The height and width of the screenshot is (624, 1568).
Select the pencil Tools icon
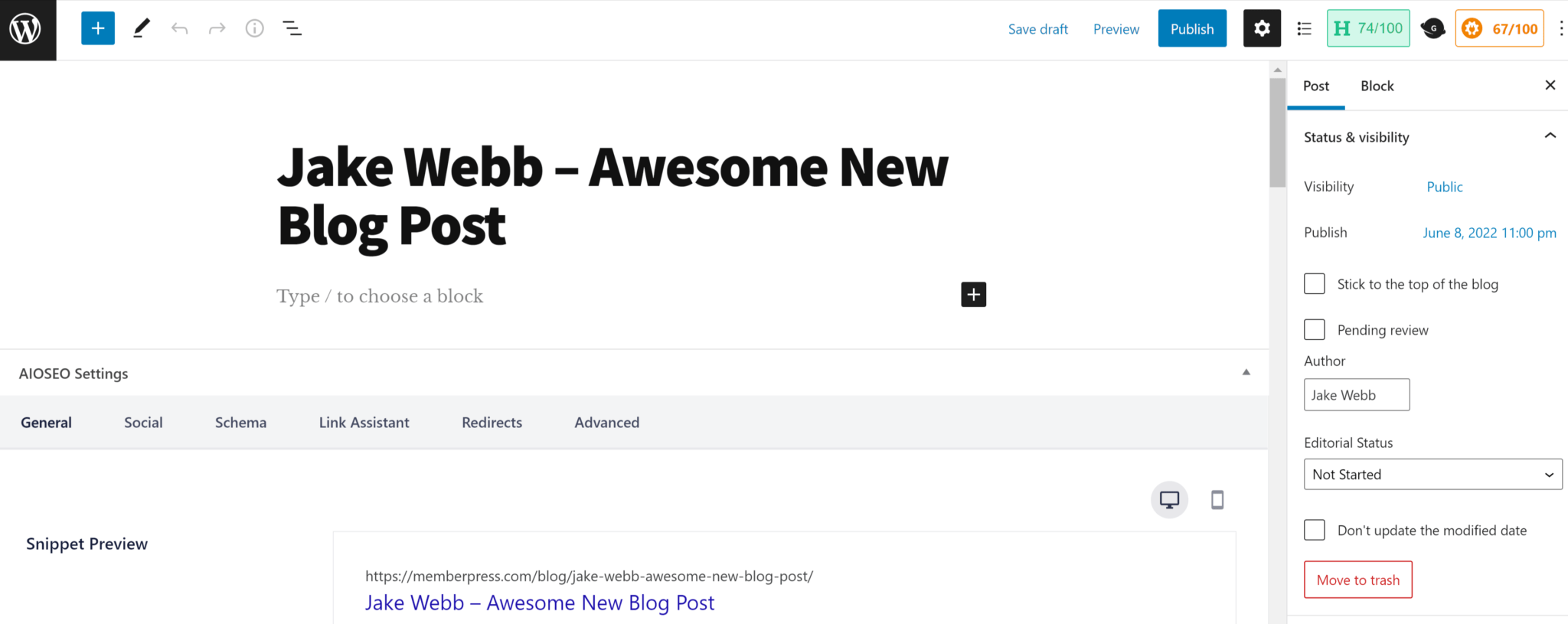tap(141, 28)
